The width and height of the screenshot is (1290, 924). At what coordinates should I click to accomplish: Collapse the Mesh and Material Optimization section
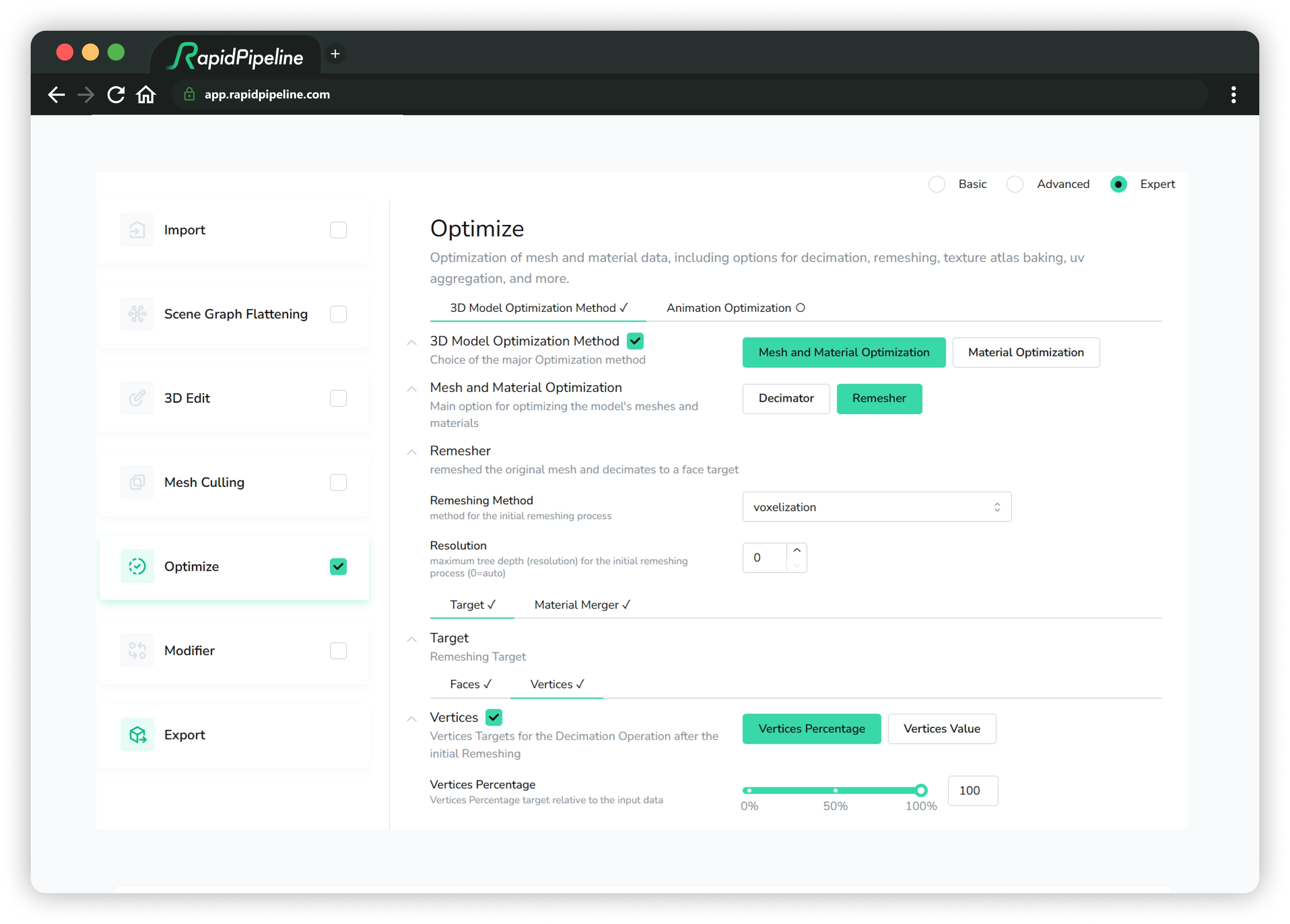(x=412, y=389)
